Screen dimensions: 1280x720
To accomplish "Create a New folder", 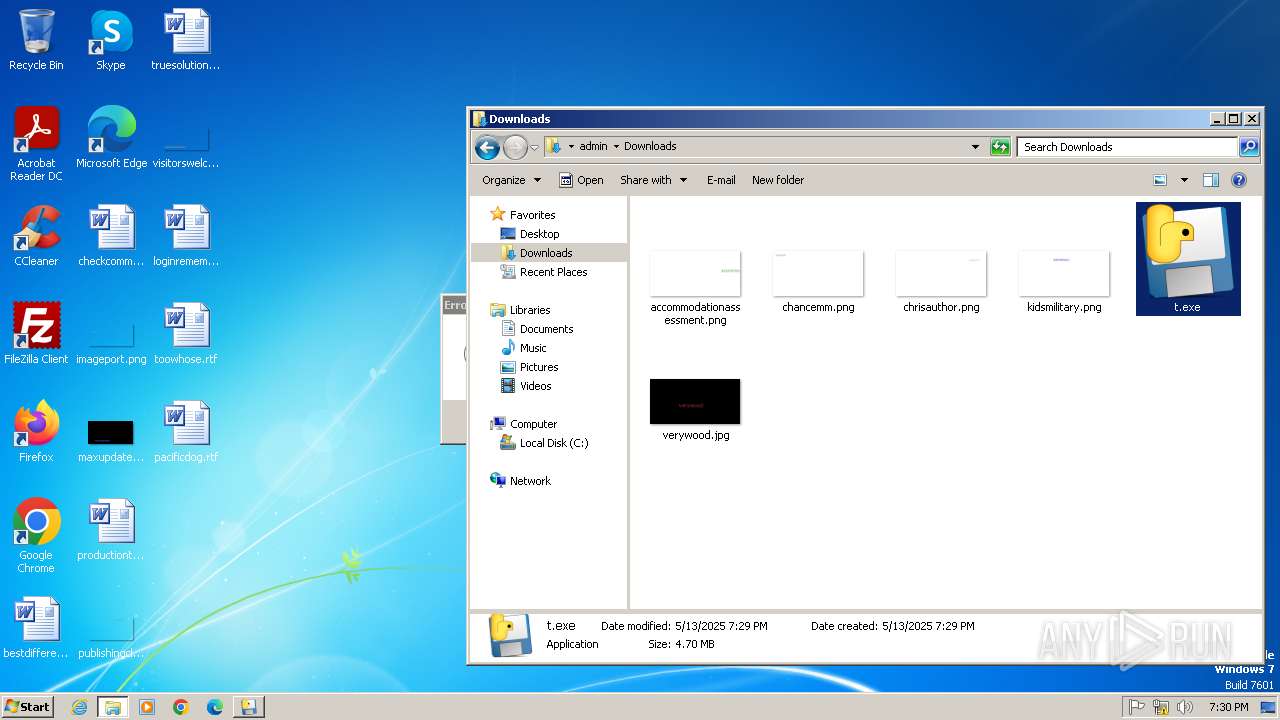I will [778, 180].
